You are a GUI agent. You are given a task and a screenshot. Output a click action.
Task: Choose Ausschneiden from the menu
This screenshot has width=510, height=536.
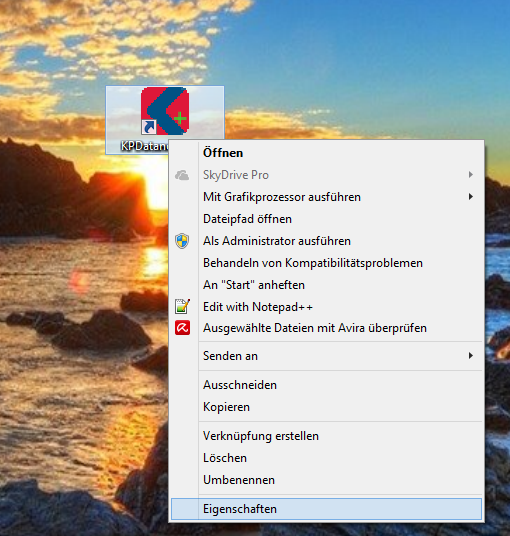pos(326,385)
